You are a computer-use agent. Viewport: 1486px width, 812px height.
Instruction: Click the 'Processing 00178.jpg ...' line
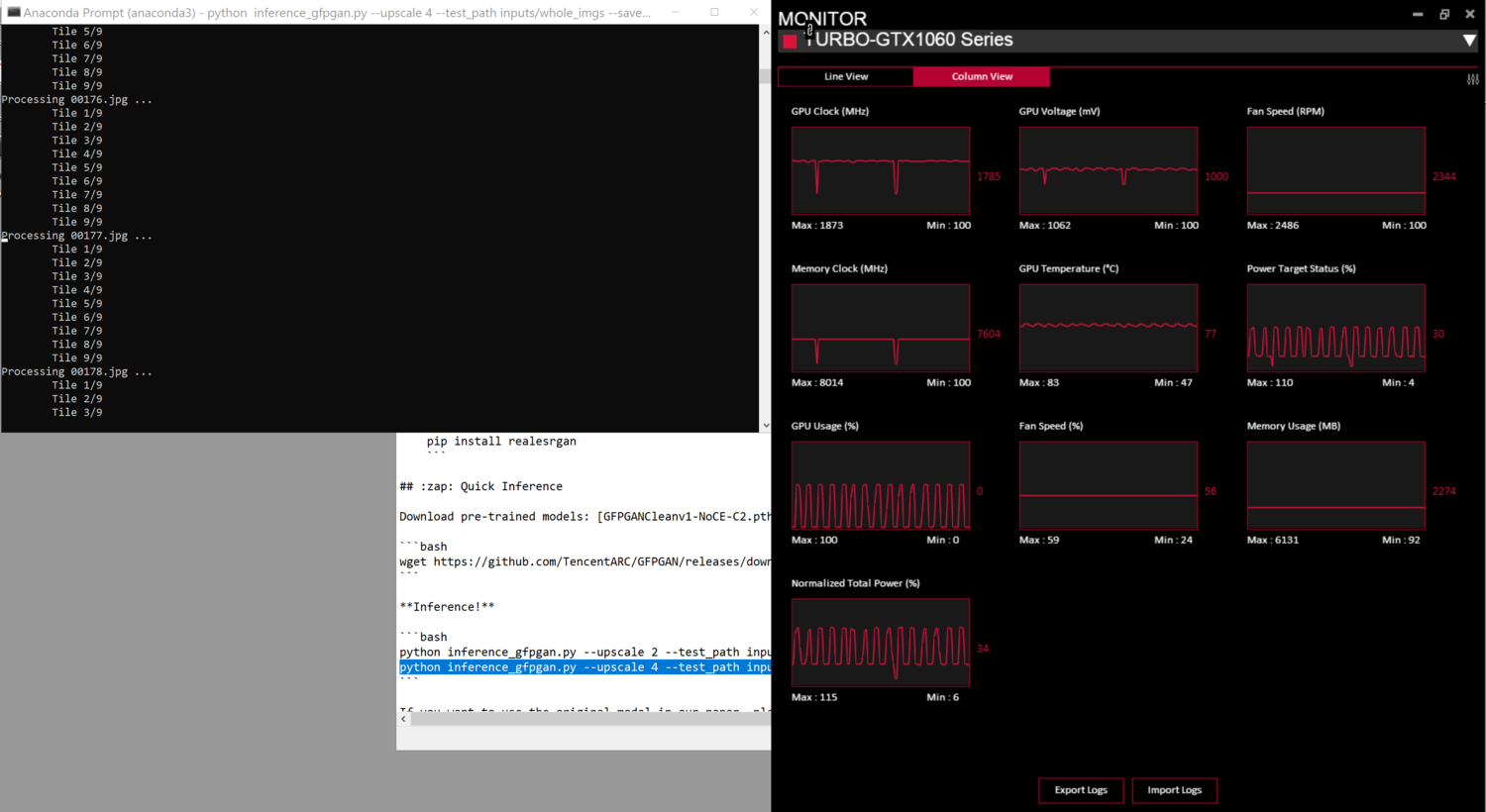[77, 372]
